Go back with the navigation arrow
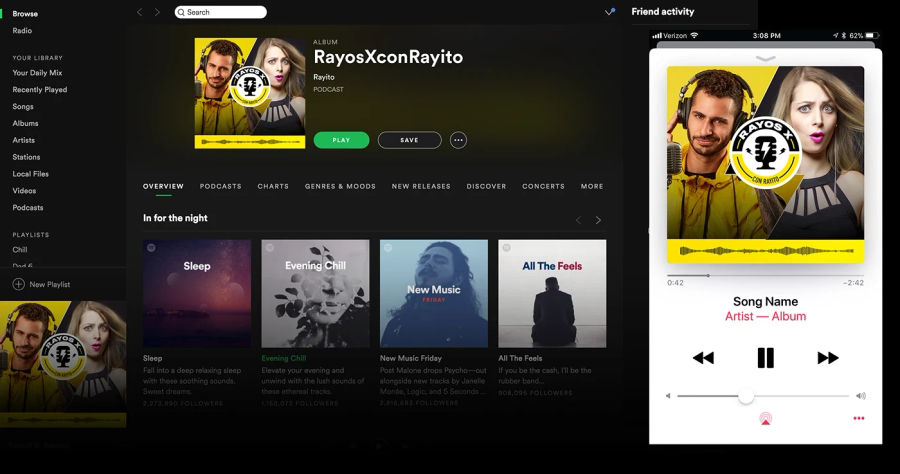Image resolution: width=900 pixels, height=474 pixels. coord(139,12)
